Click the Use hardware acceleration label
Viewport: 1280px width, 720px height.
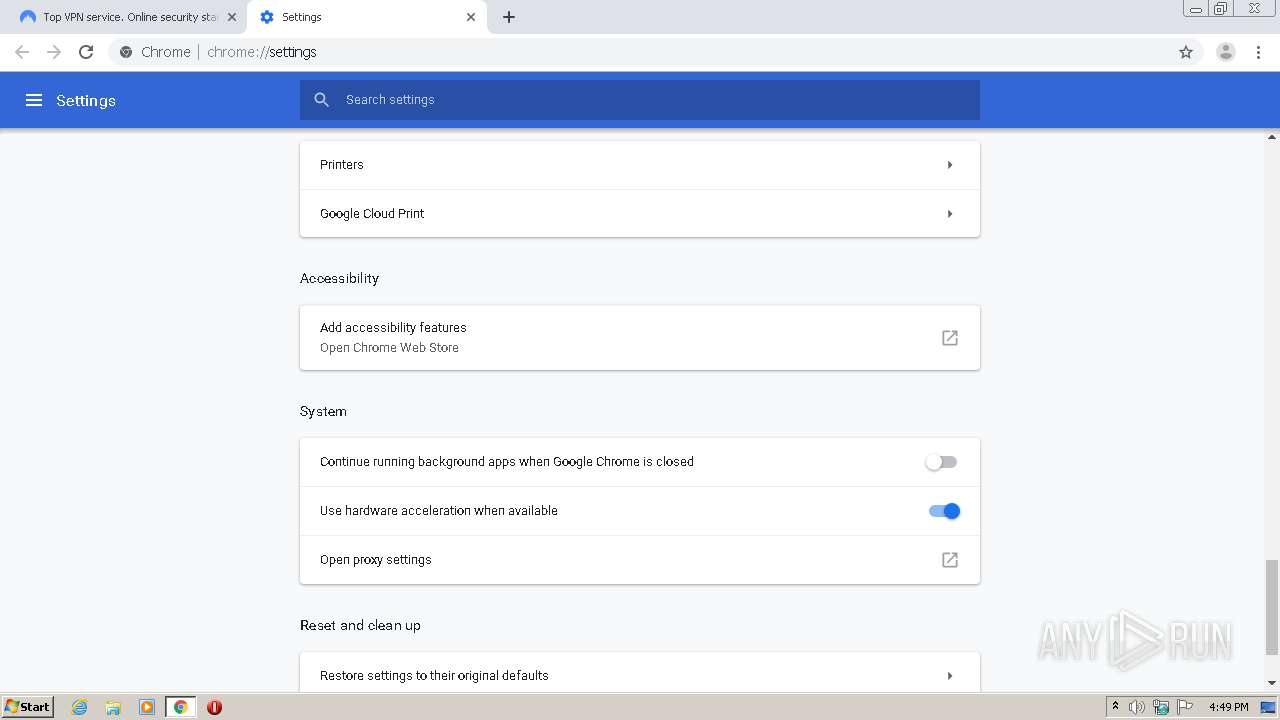click(x=439, y=511)
